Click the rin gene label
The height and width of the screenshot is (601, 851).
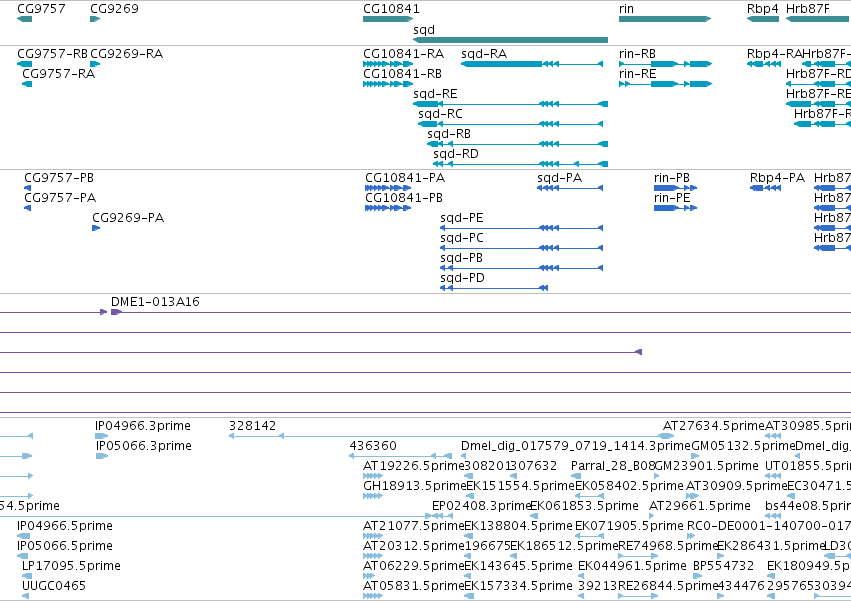coord(626,9)
